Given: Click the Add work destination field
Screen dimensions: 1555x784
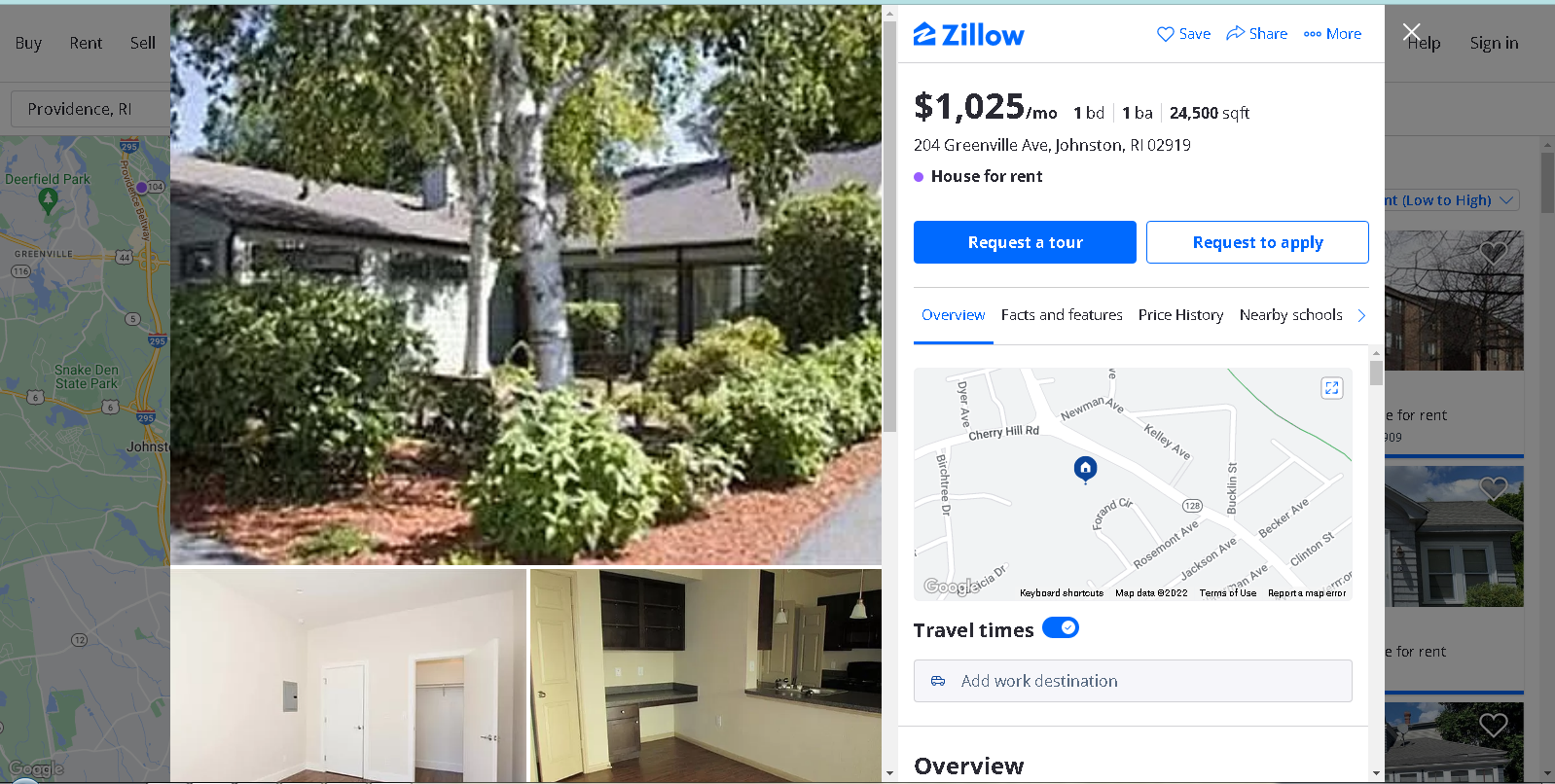Looking at the screenshot, I should pos(1133,681).
